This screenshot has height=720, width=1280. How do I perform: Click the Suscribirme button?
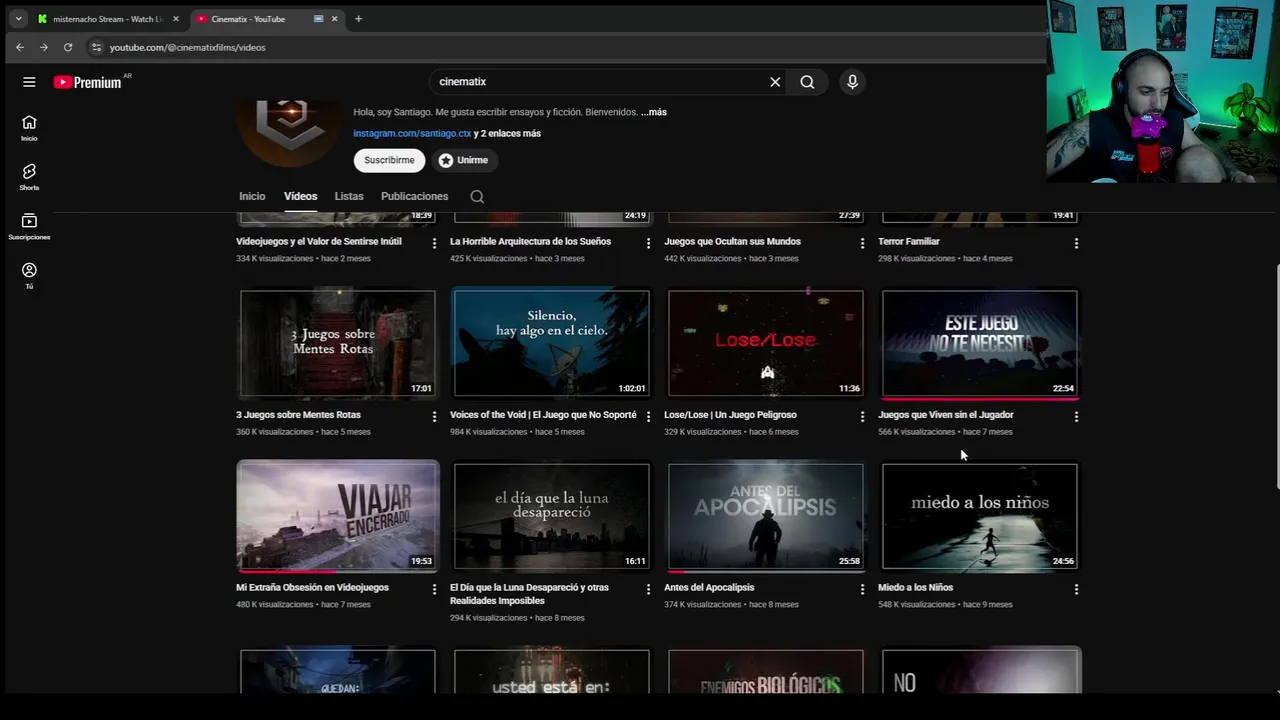point(389,160)
